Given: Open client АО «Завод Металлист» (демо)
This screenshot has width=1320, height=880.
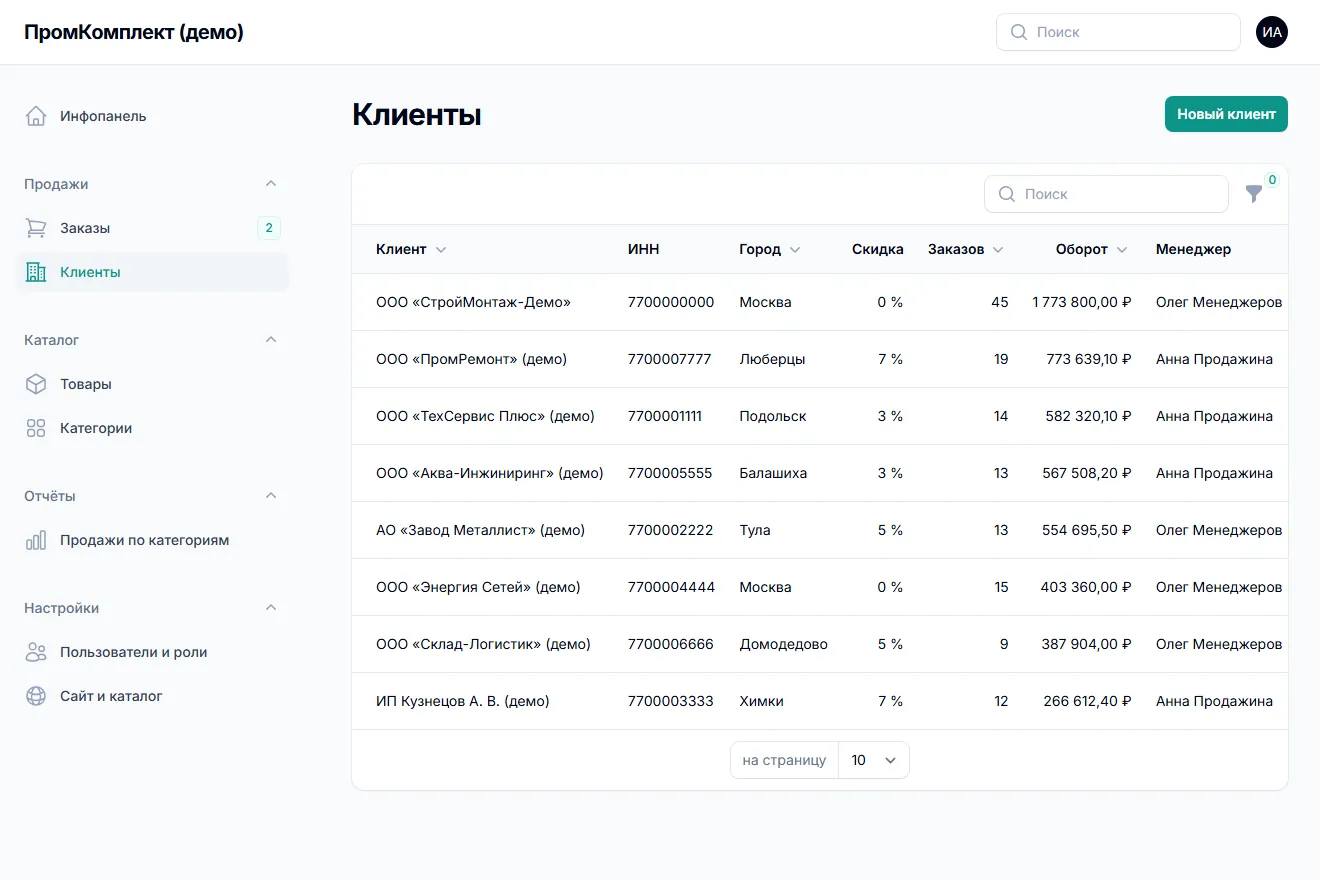Looking at the screenshot, I should [x=480, y=530].
